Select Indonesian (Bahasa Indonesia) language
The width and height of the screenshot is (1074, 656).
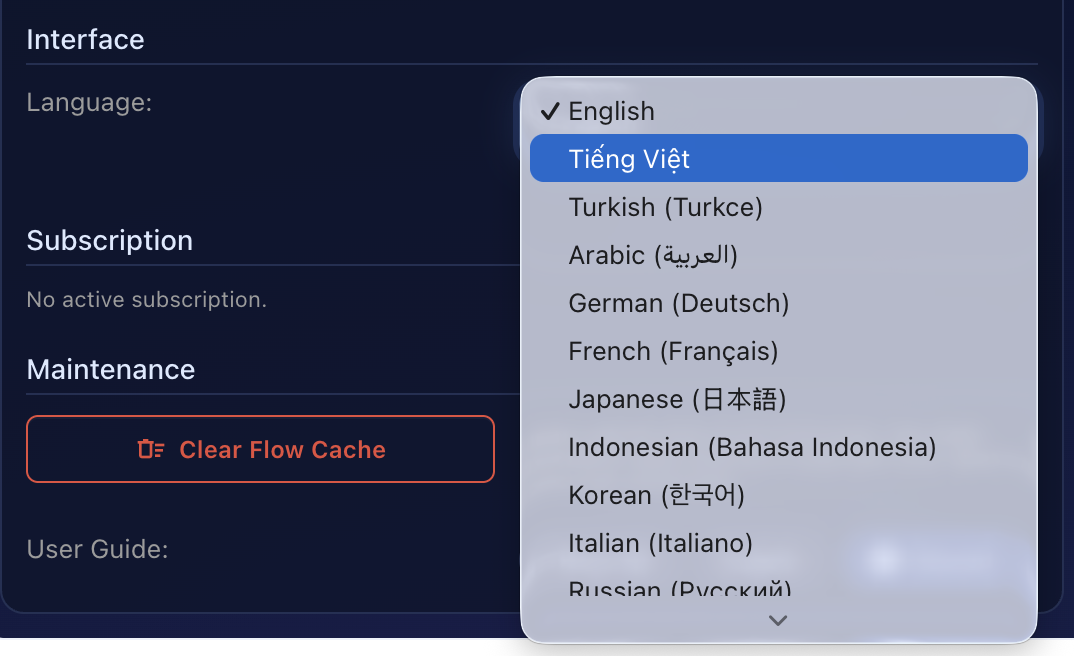[x=753, y=447]
